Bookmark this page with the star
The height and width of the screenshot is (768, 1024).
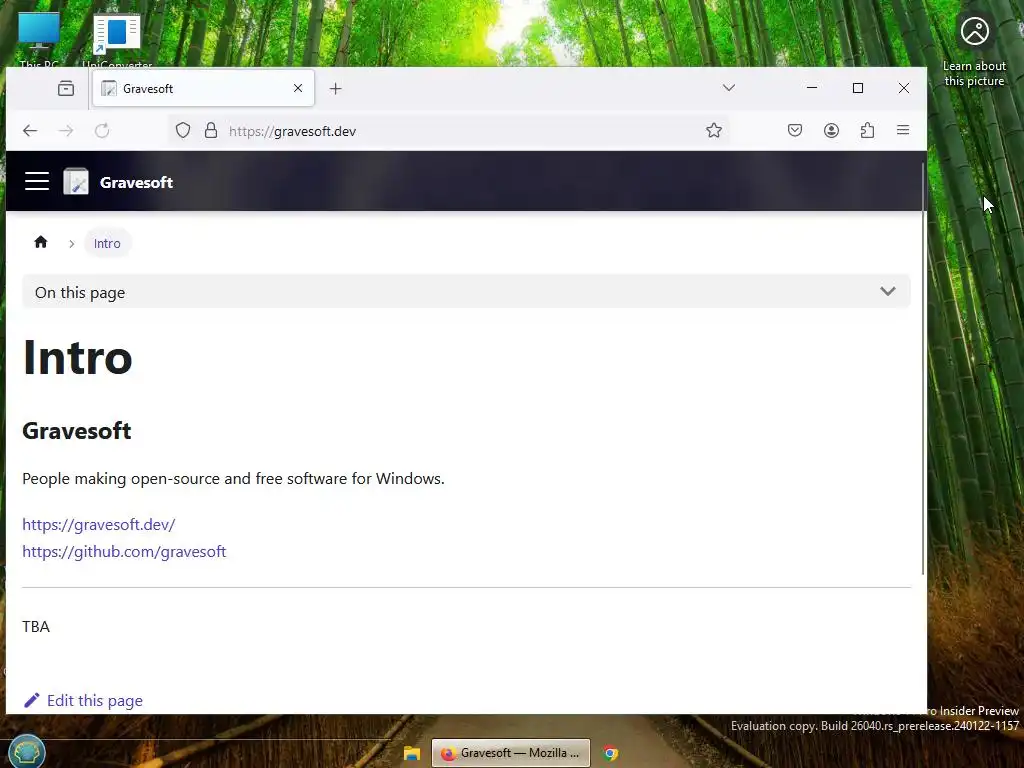point(714,131)
